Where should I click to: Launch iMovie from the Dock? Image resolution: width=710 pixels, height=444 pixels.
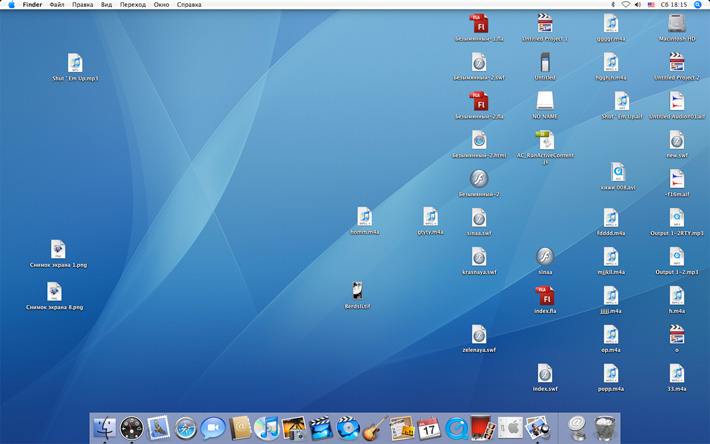[321, 428]
